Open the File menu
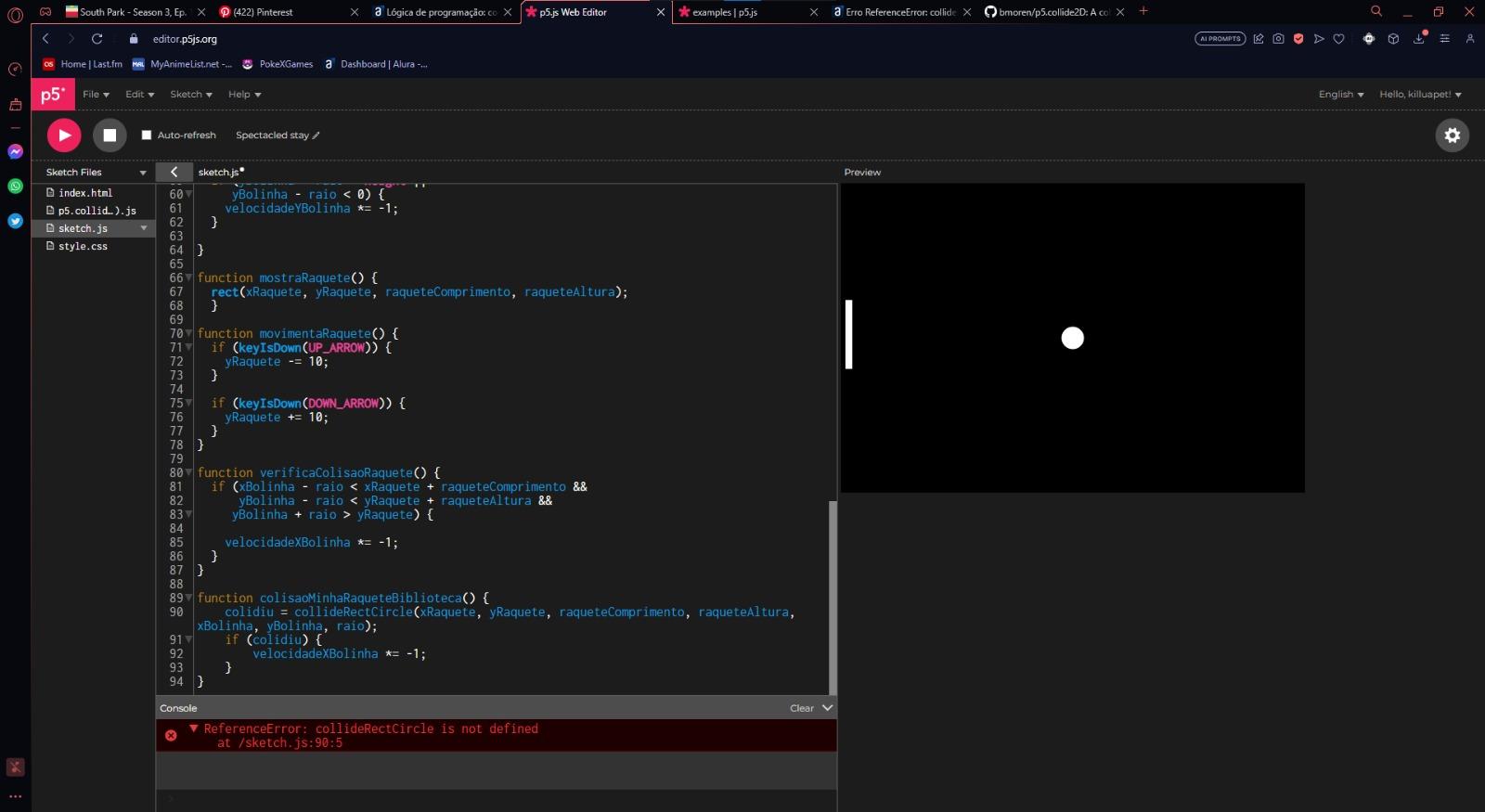 [x=96, y=95]
